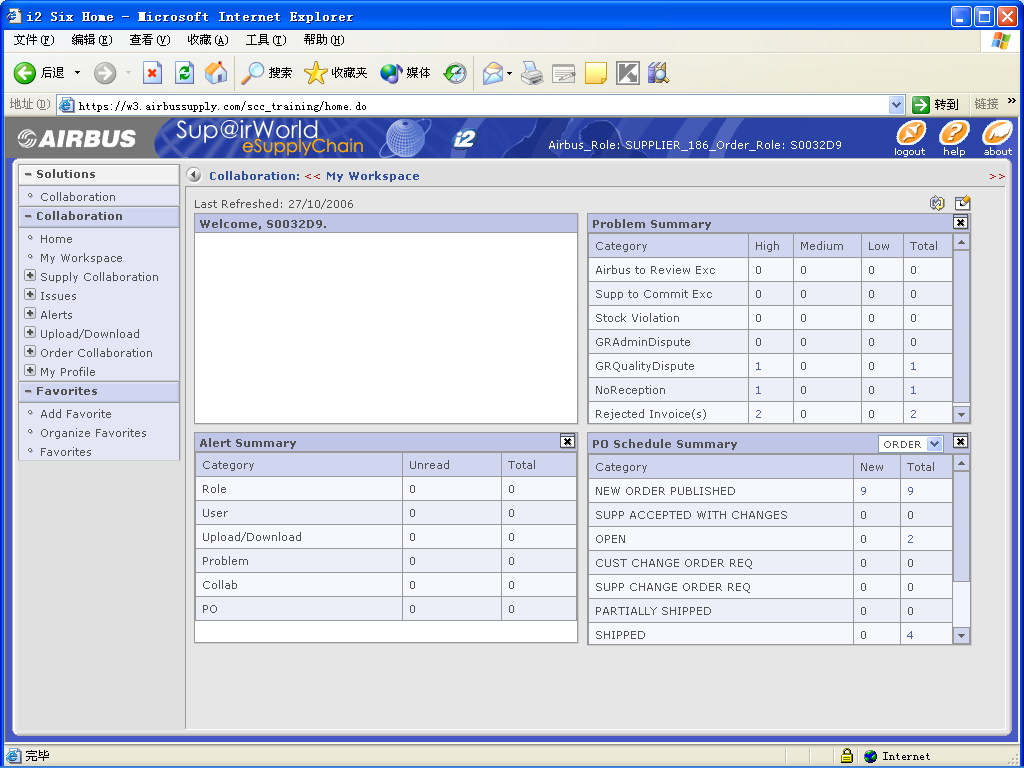Close the Problem Summary panel
Image resolution: width=1024 pixels, height=768 pixels.
960,223
